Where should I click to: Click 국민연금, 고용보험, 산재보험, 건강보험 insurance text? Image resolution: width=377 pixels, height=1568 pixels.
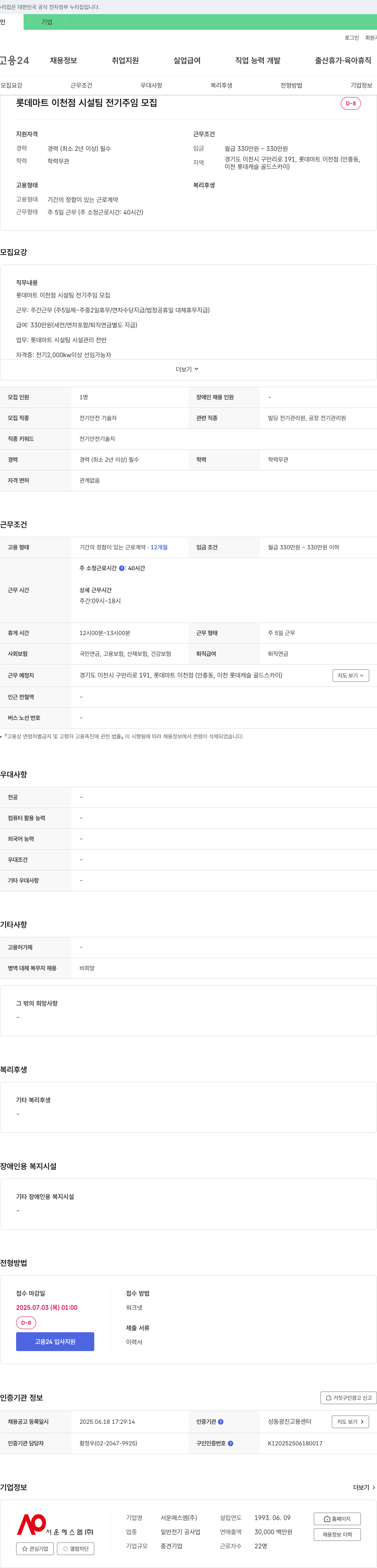point(125,654)
